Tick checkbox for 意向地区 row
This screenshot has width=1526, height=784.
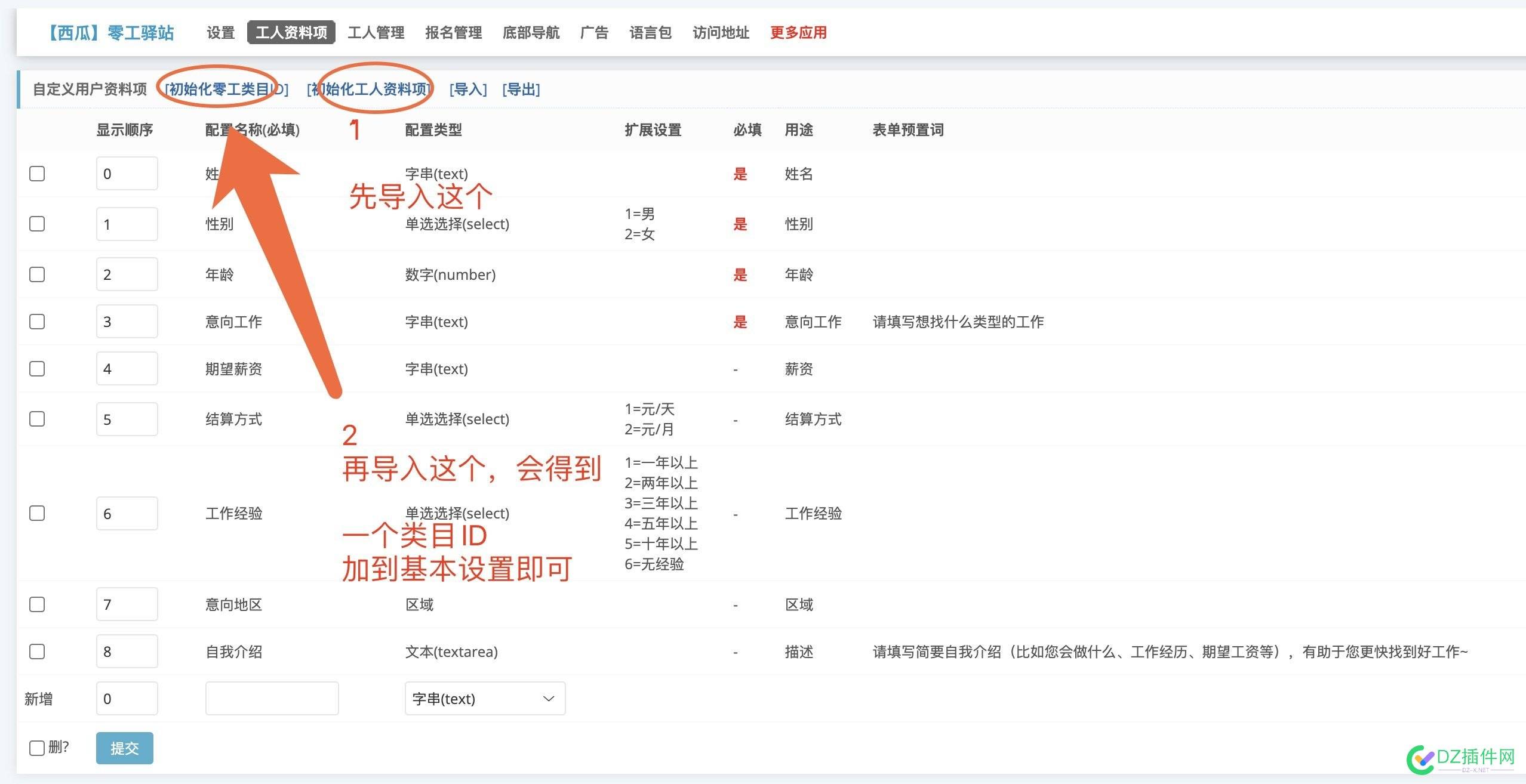37,604
